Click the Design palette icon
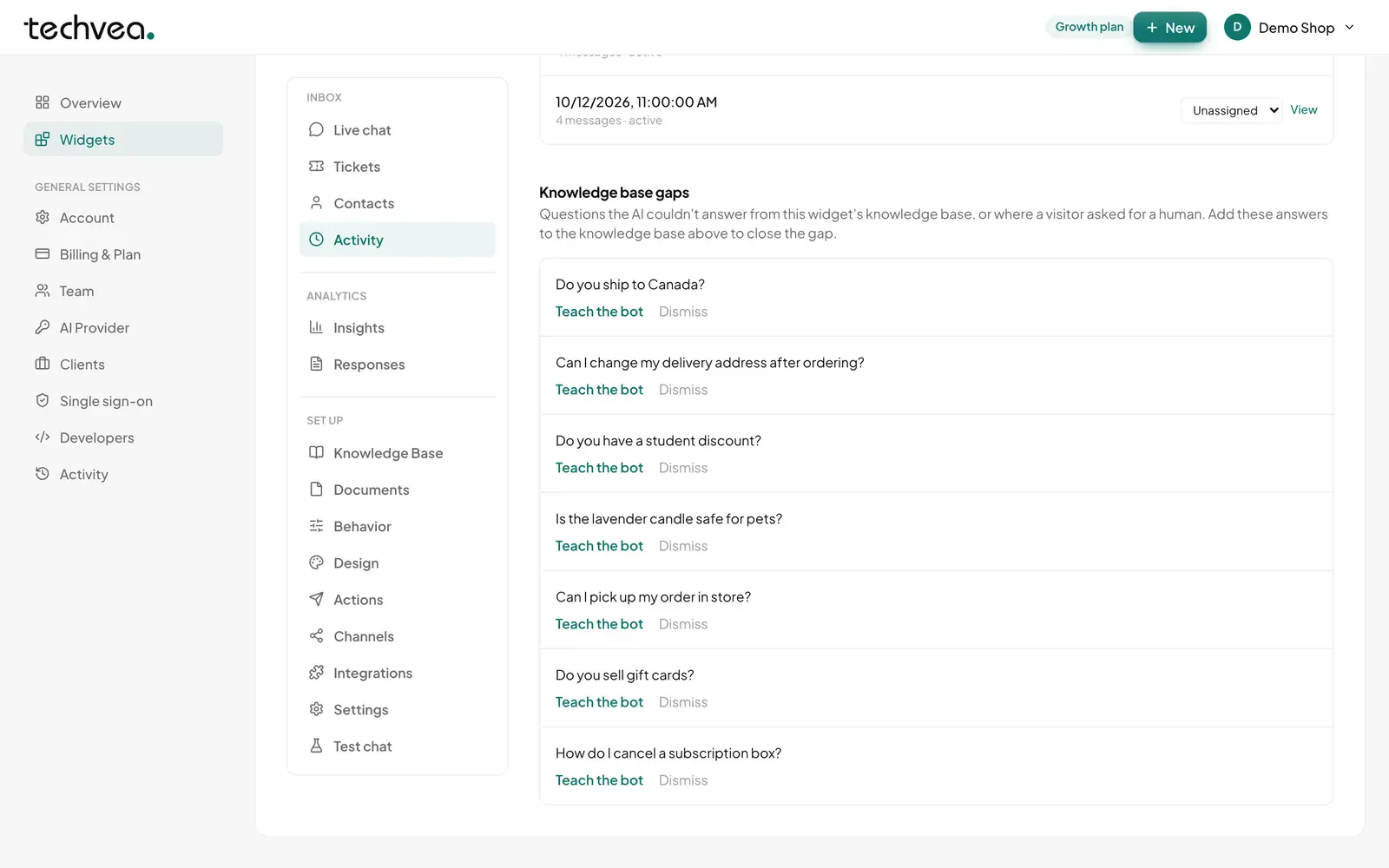Screen dimensions: 1389x868 point(316,562)
